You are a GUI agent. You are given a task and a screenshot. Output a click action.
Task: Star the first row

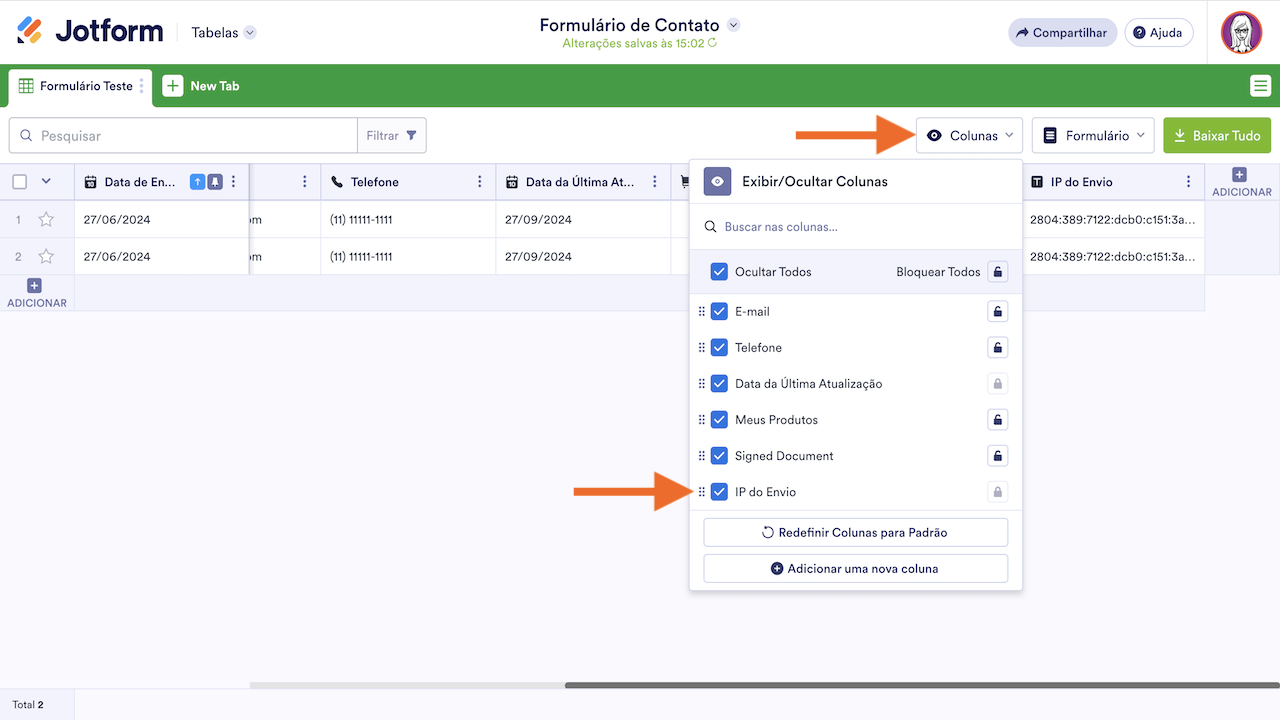click(x=46, y=220)
